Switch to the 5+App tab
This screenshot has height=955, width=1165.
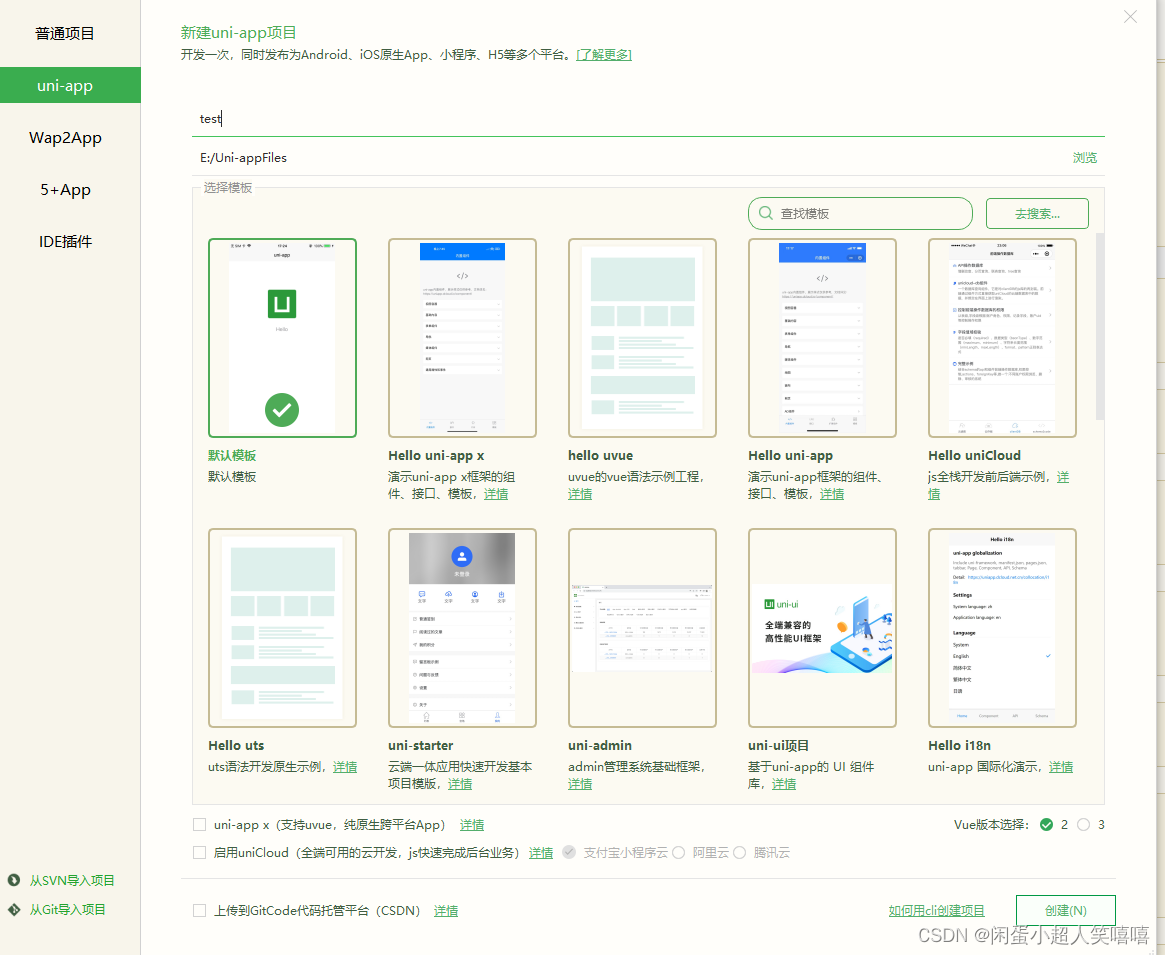(65, 190)
